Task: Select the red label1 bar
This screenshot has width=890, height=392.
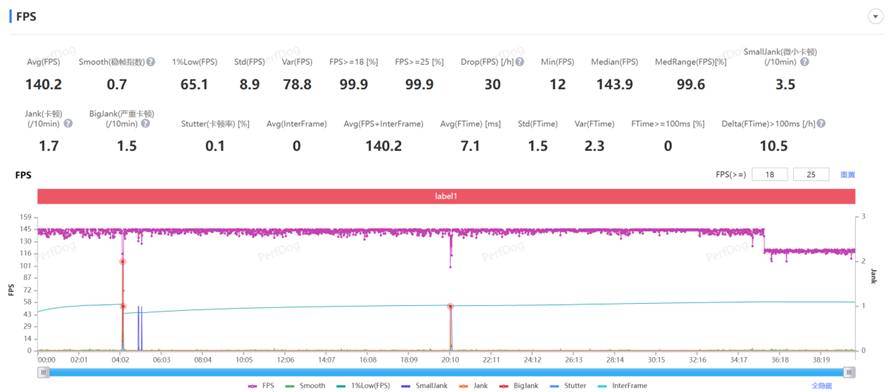Action: [x=446, y=196]
